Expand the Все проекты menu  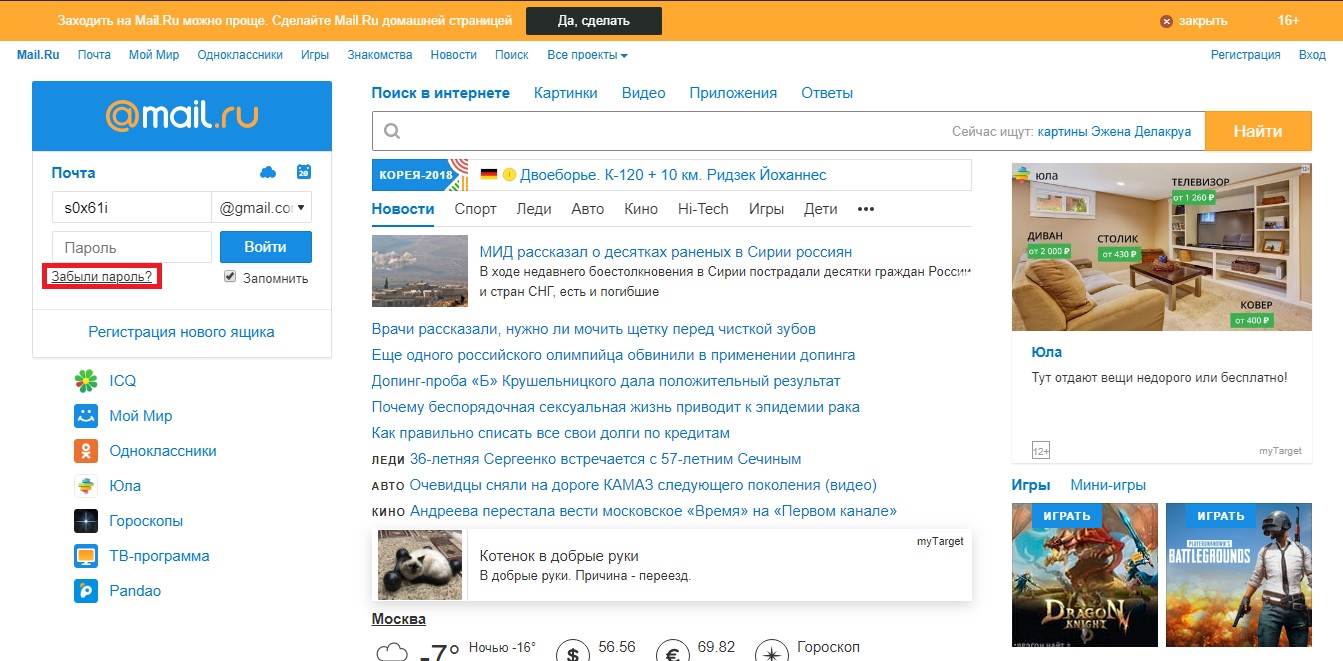587,55
